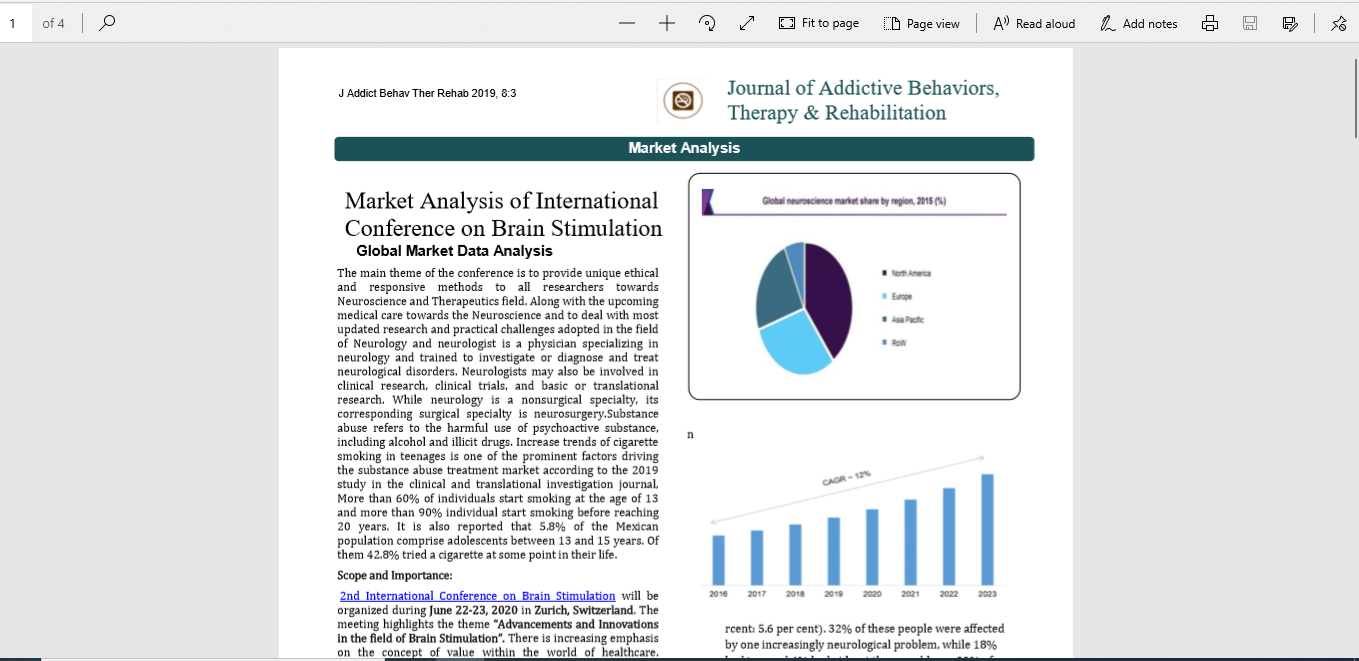Open the search magnifier in the toolbar
This screenshot has width=1359, height=661.
tap(108, 23)
